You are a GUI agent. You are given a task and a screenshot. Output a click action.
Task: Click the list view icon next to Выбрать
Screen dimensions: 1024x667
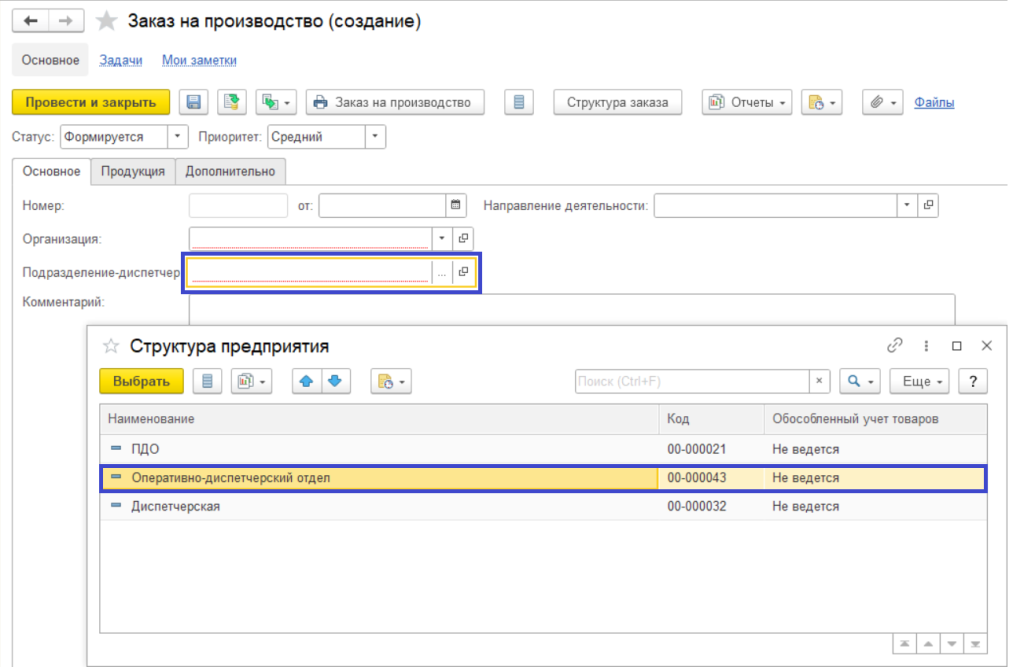pyautogui.click(x=207, y=382)
